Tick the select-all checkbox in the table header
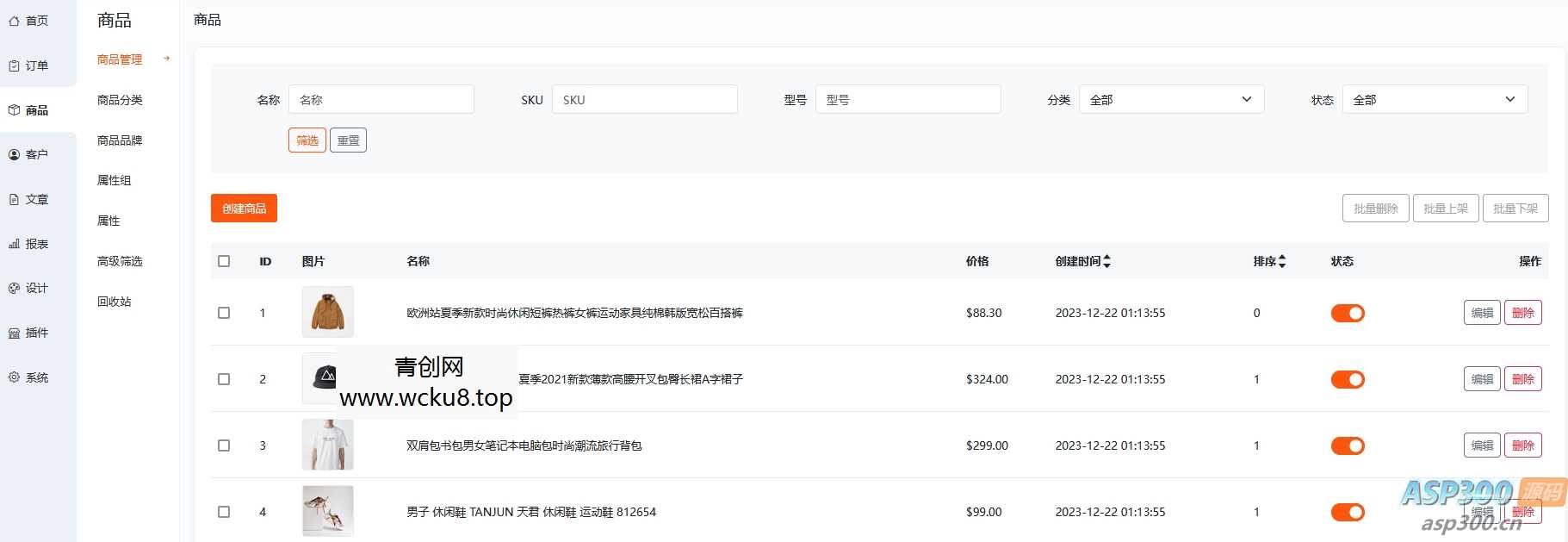Screen dimensions: 1568x542 point(224,261)
